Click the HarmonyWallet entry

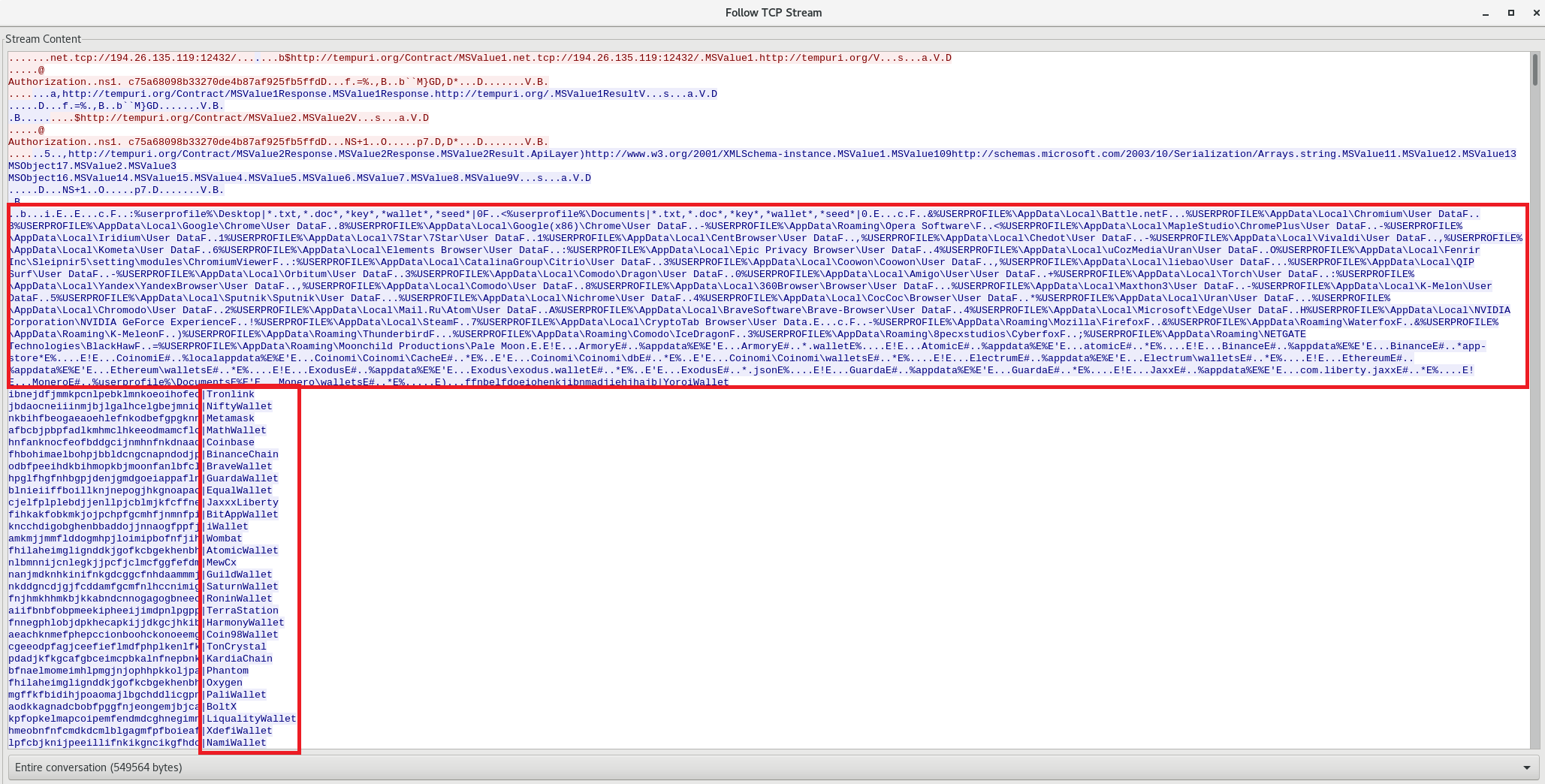[x=245, y=623]
